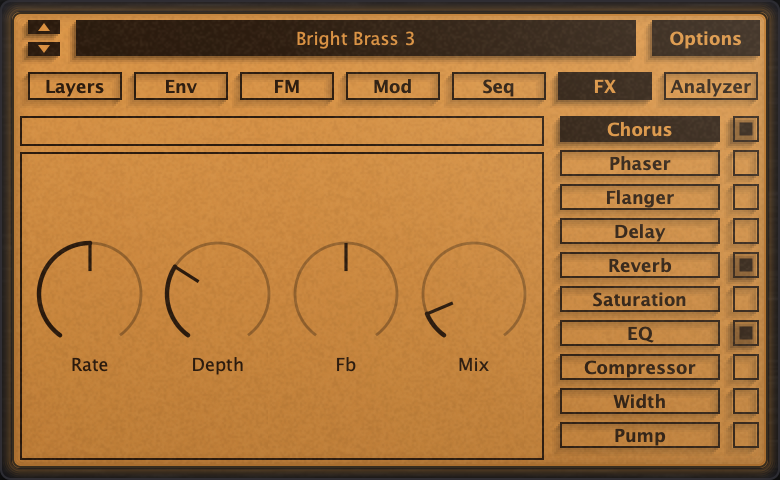Viewport: 780px width, 480px height.
Task: Select the previous preset with up arrow
Action: [x=44, y=27]
